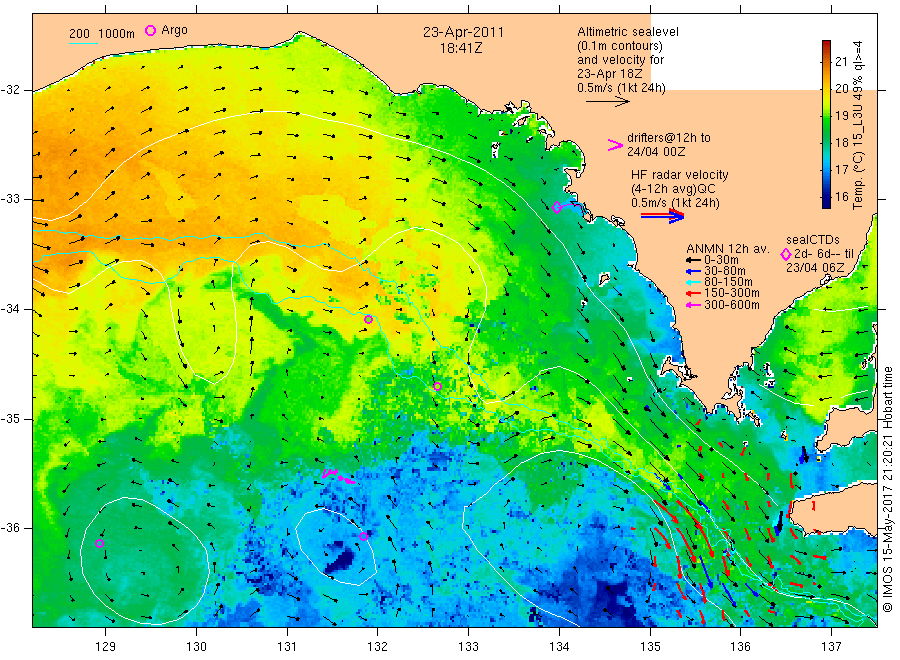The height and width of the screenshot is (660, 900).
Task: Click the 'sealCTDs' label
Action: coord(812,240)
